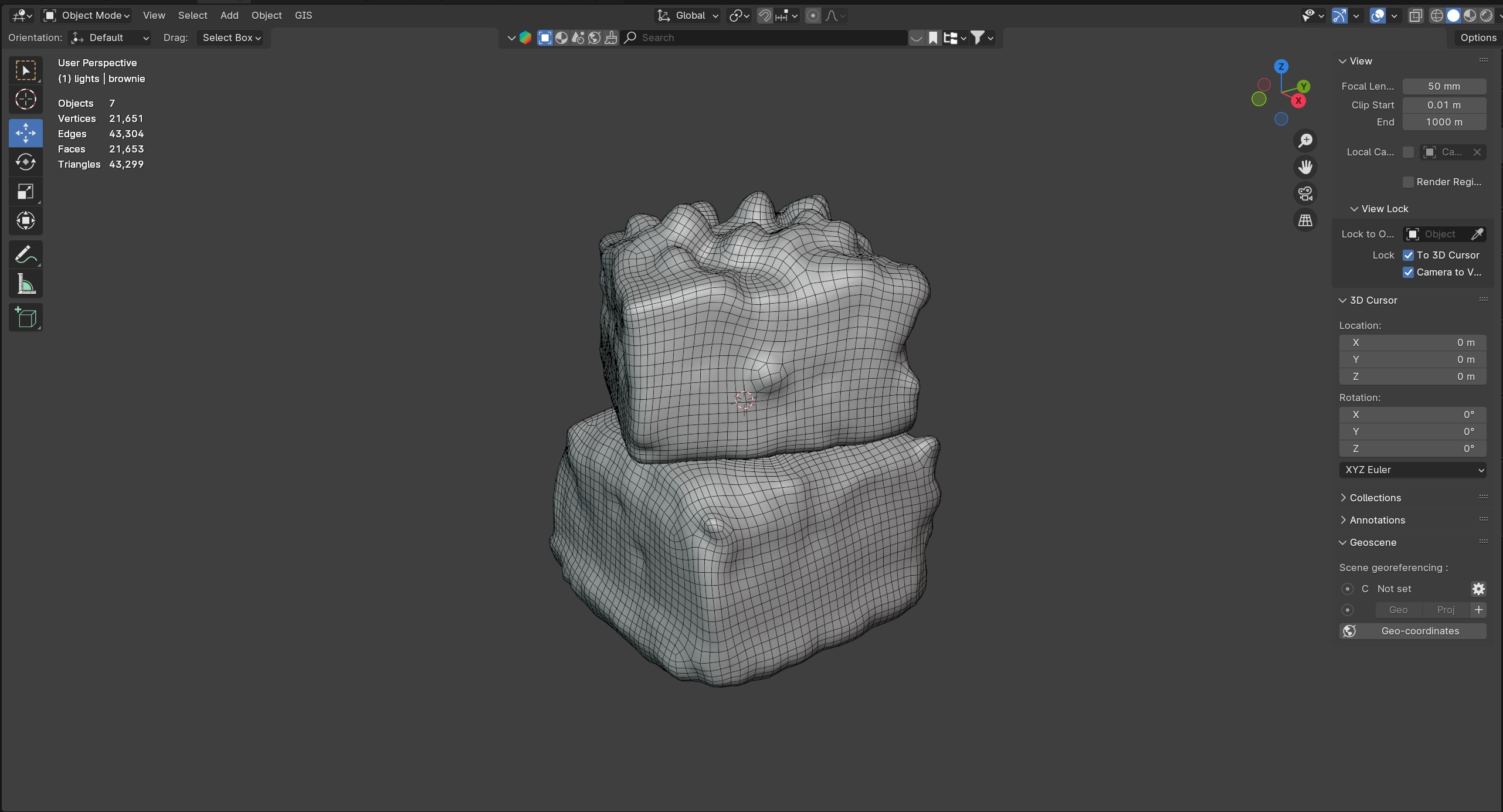Screen dimensions: 1503x812
Task: Select the Rotate tool
Action: [25, 162]
